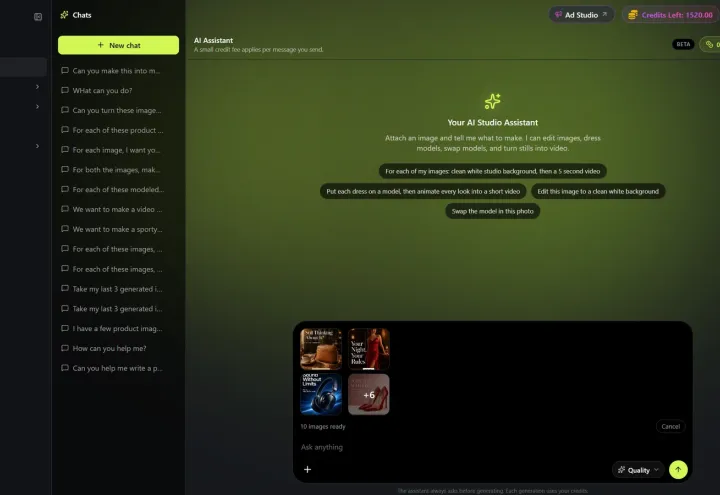720x495 pixels.
Task: Send message with the arrow button
Action: [x=678, y=470]
